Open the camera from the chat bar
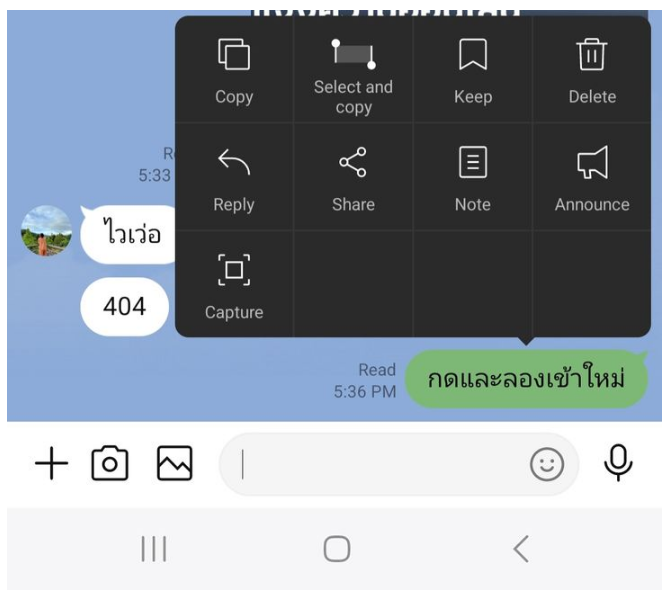This screenshot has width=671, height=607. 110,463
